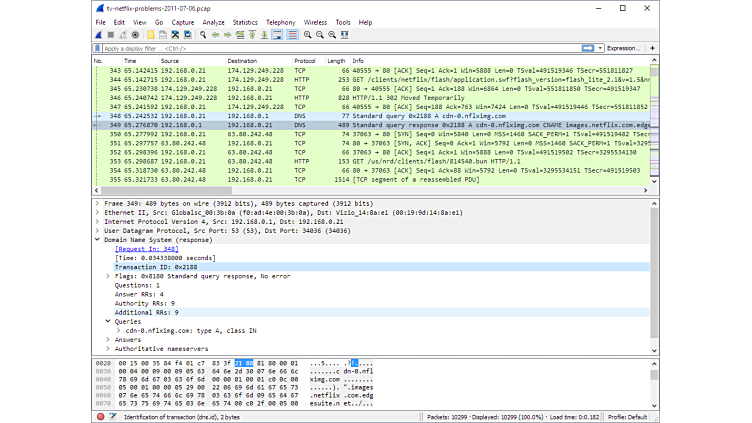Expand the Answers section
Screen dimensions: 752x423
click(108, 339)
